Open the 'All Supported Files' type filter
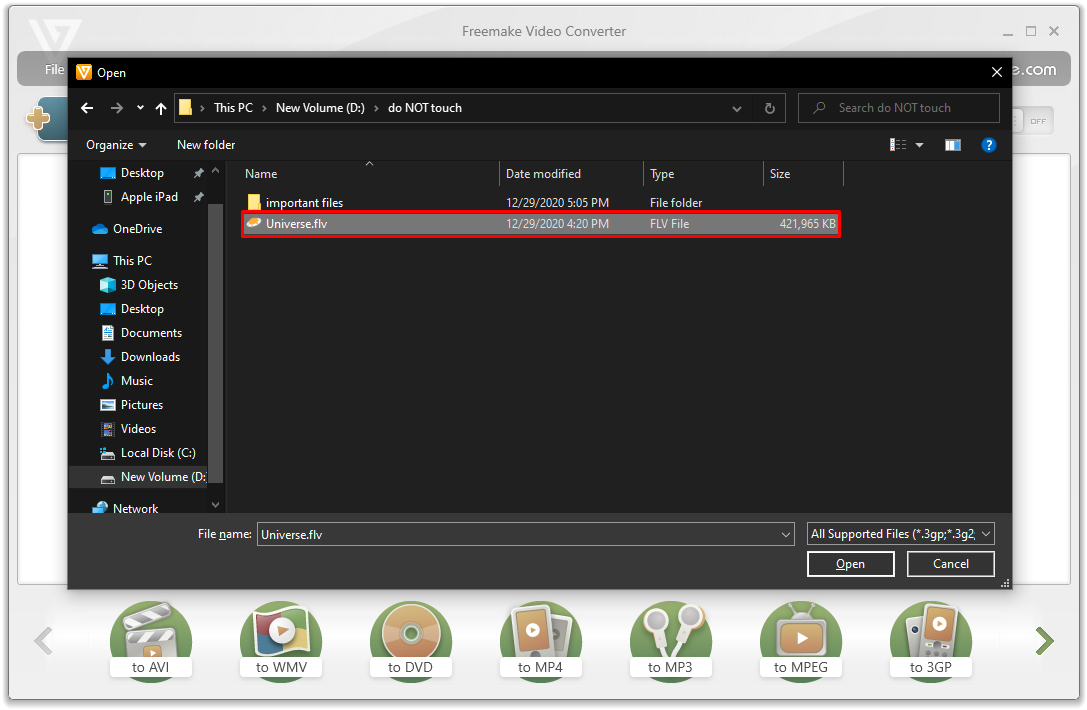The image size is (1087, 710). pos(901,534)
